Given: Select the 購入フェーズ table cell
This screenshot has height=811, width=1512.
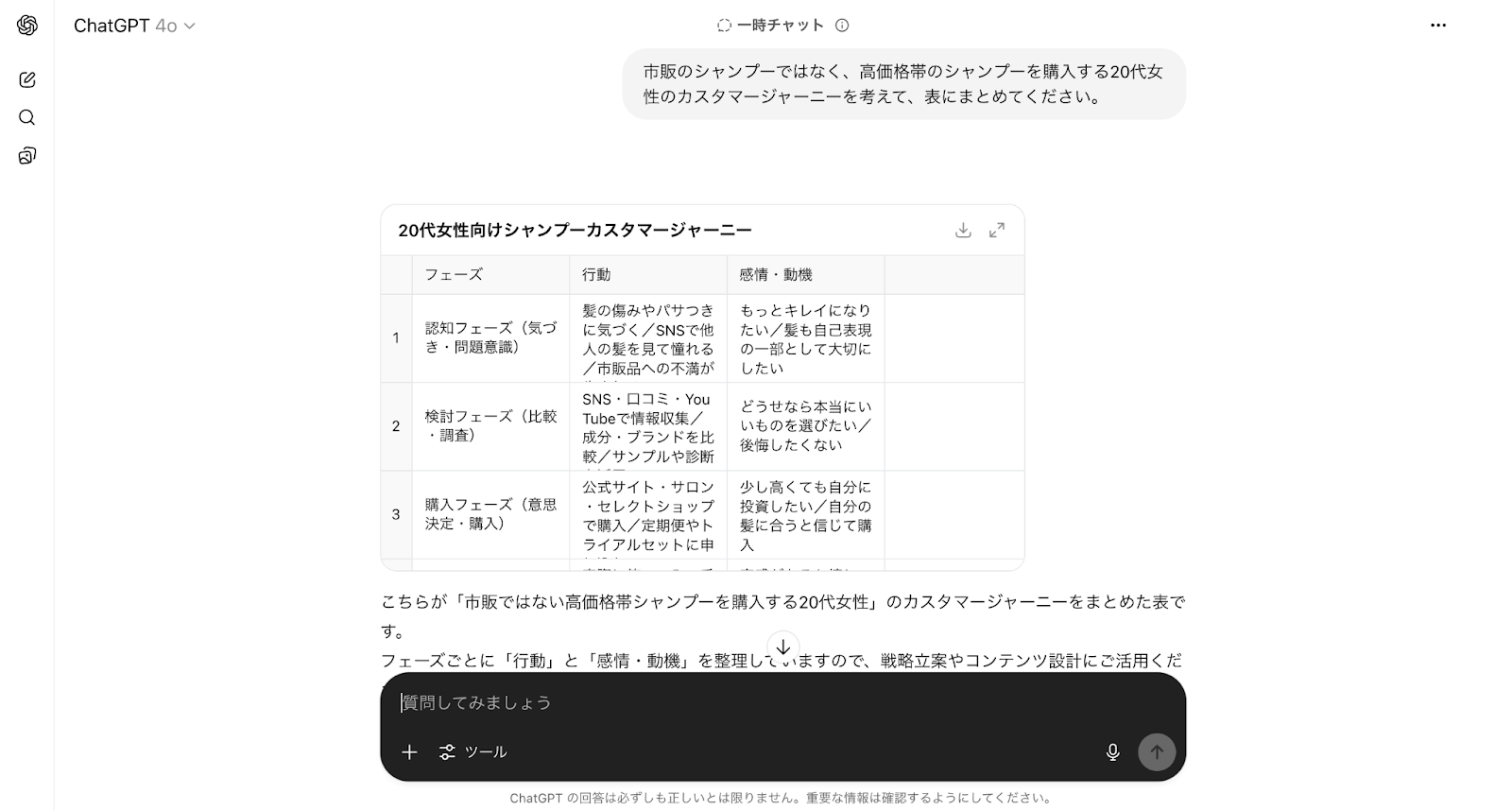Looking at the screenshot, I should (490, 514).
